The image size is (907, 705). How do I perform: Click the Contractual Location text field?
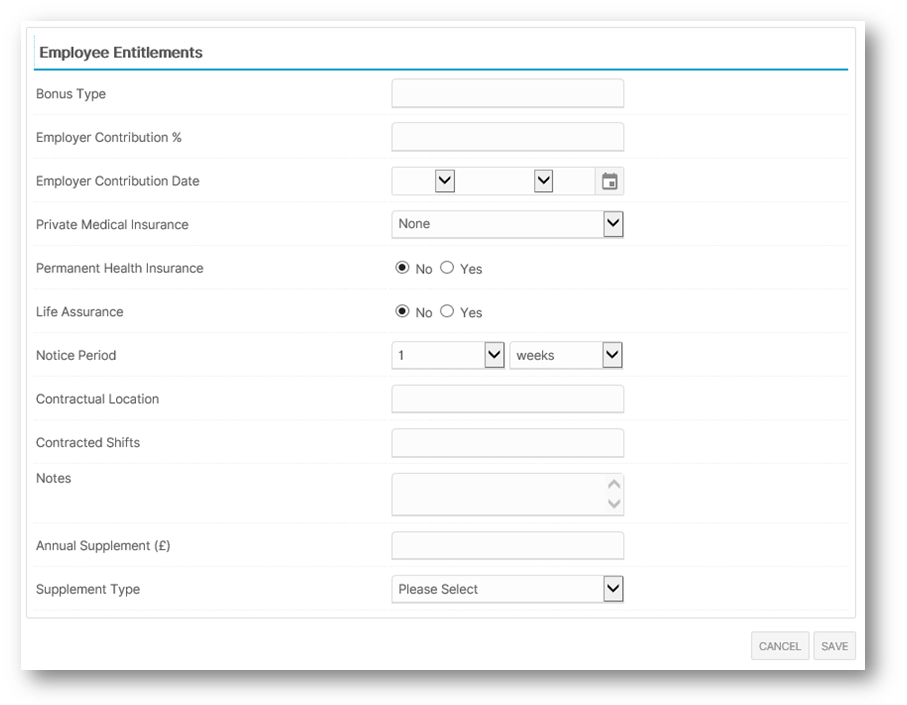click(x=507, y=399)
